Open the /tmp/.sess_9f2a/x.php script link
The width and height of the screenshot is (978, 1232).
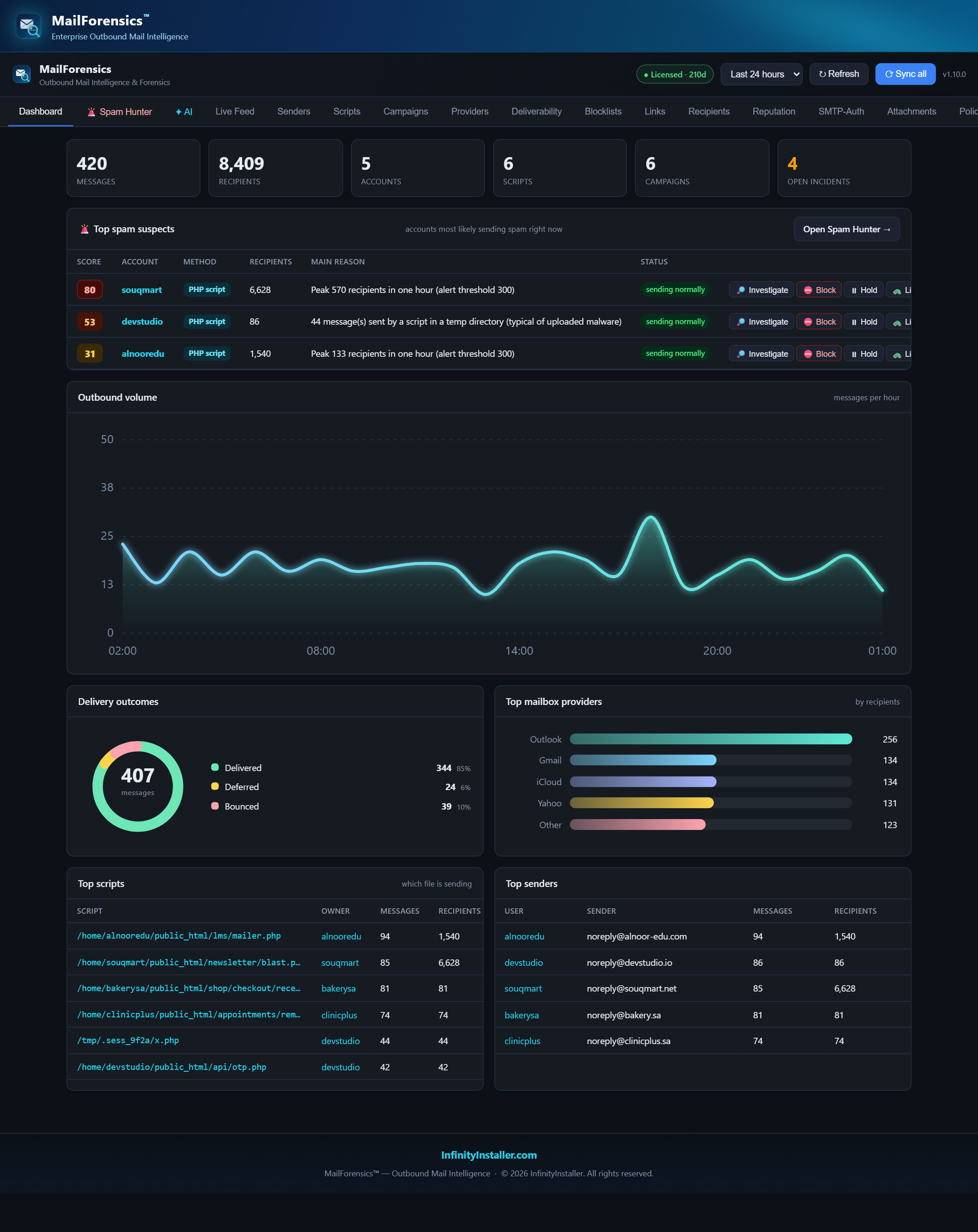(128, 1040)
